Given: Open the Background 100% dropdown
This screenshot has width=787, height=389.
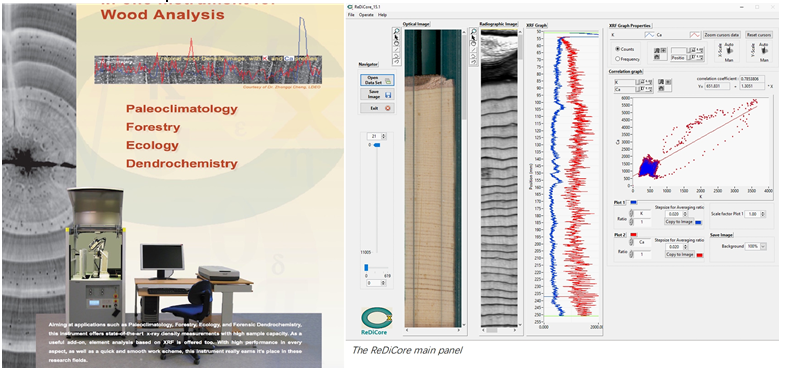Looking at the screenshot, I should (x=756, y=246).
